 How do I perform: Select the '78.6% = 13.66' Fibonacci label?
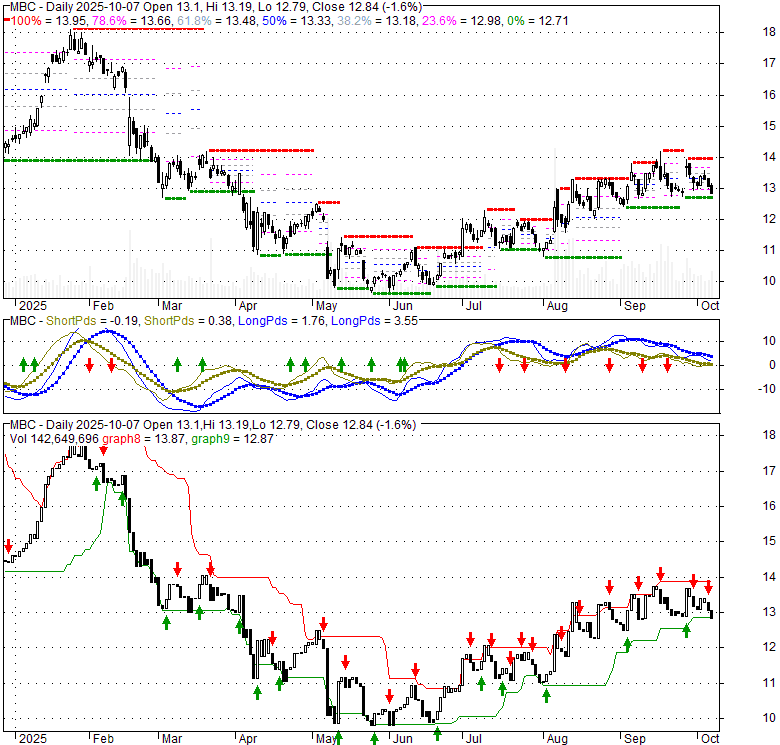pyautogui.click(x=131, y=21)
